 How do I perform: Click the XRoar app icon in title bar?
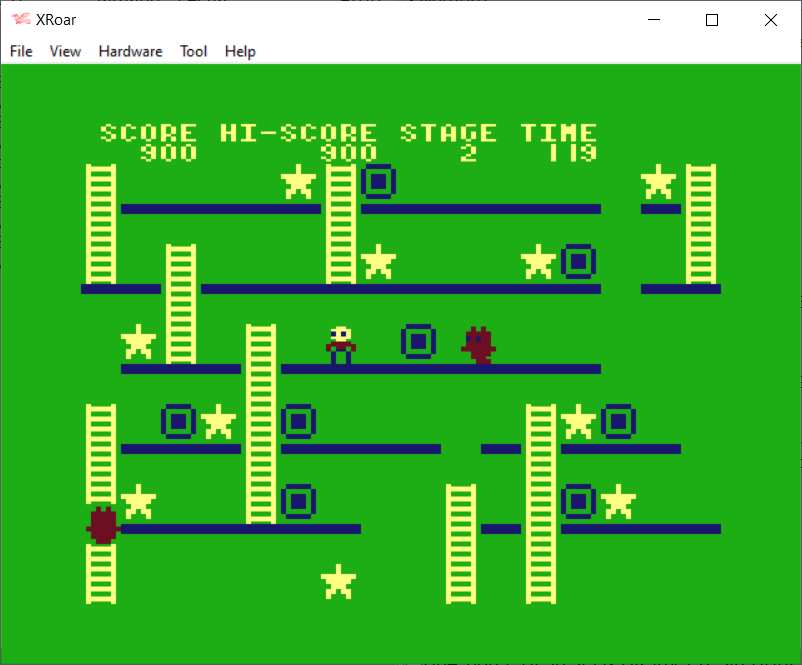coord(21,19)
